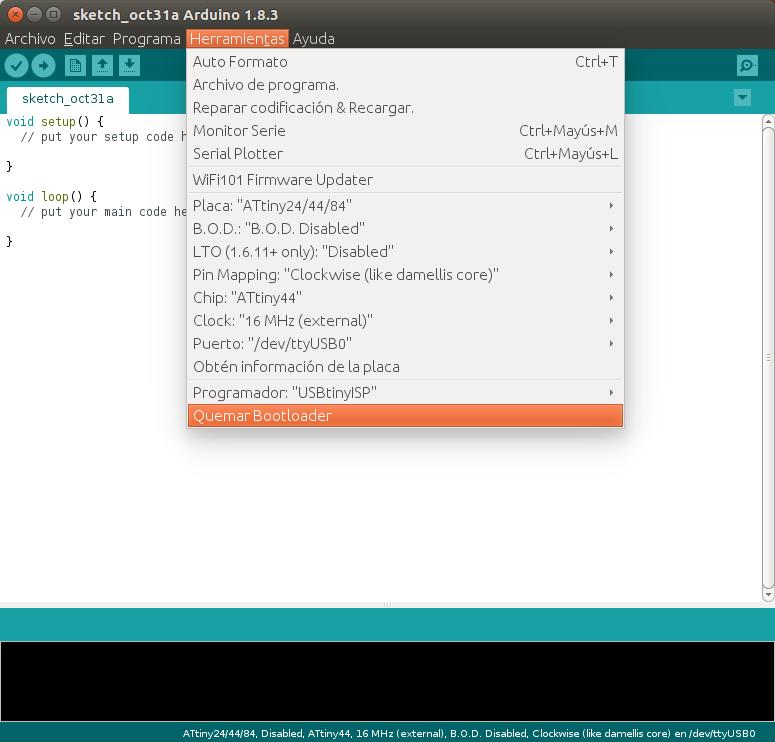Click Obtén información de la placa

pyautogui.click(x=405, y=367)
